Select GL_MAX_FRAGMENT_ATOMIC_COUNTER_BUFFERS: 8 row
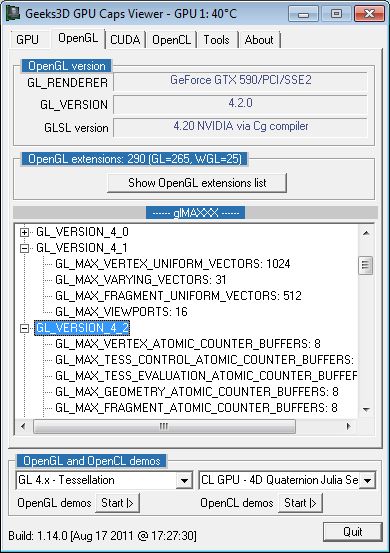The image size is (390, 553). [196, 408]
